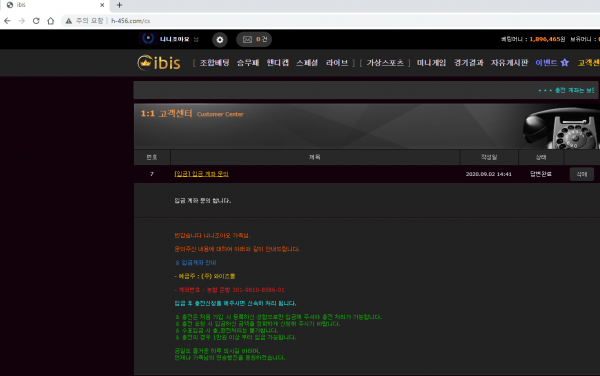Open the 조합베팅 menu item
Viewport: 600px width, 376px height.
click(x=214, y=63)
